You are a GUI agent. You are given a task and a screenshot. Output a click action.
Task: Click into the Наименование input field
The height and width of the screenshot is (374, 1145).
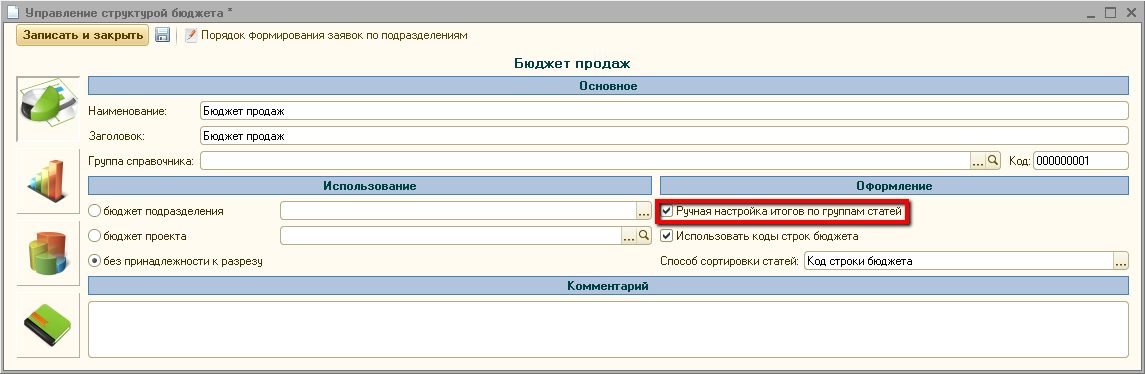pos(665,111)
